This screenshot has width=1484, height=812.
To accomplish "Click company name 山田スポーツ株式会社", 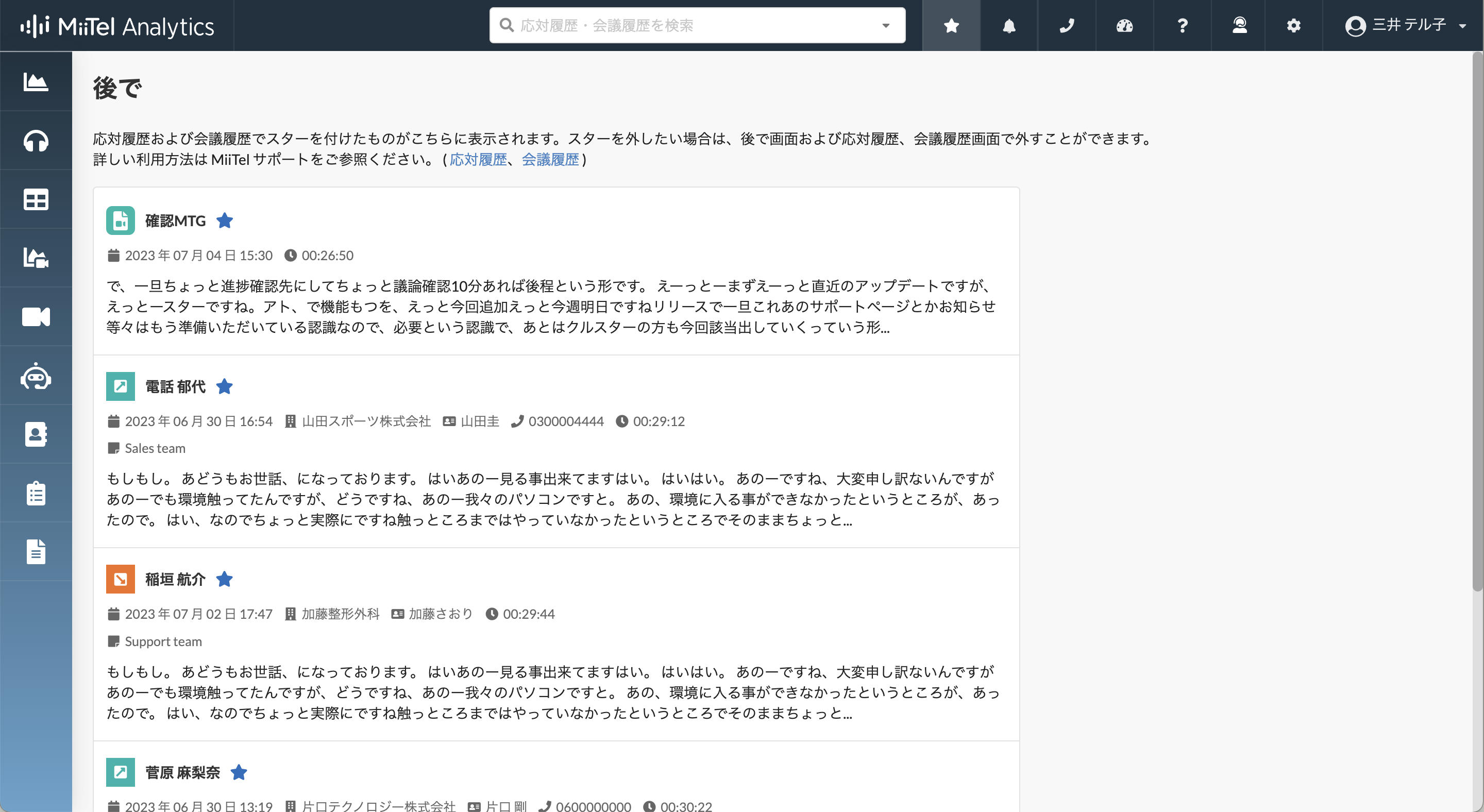I will 366,421.
